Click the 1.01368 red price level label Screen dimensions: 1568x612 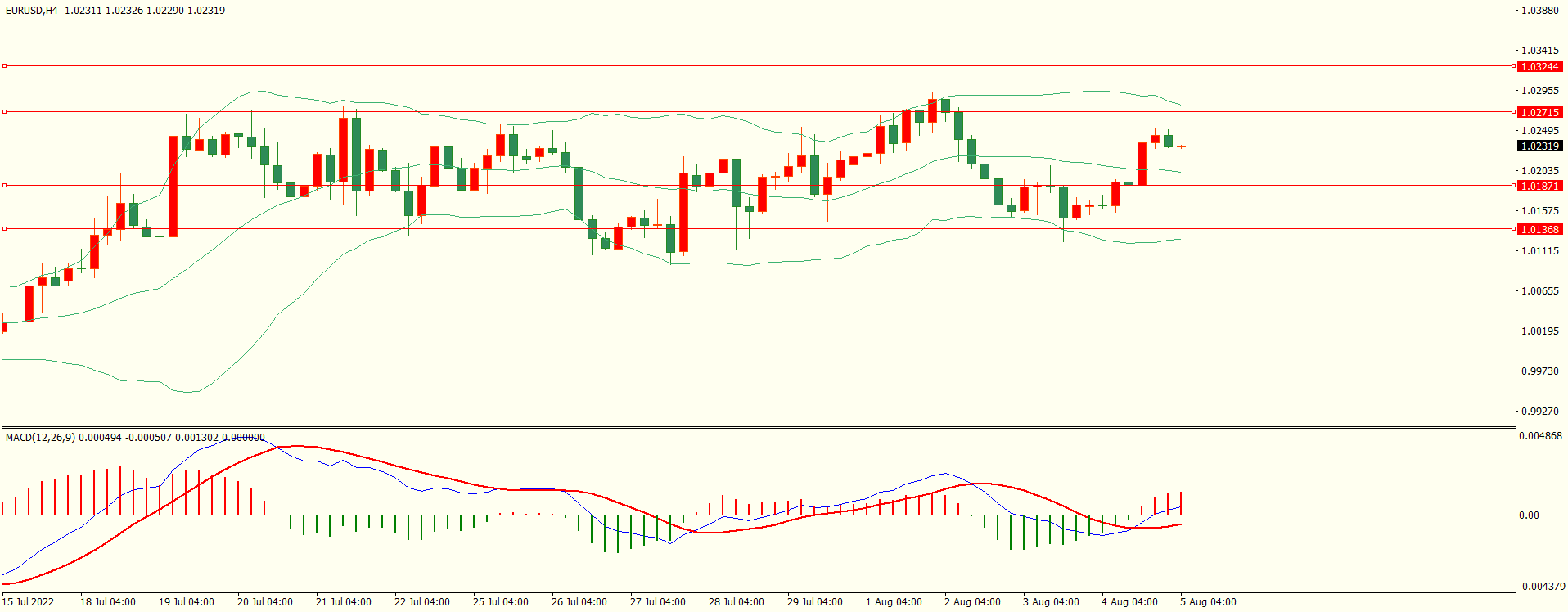click(x=1539, y=229)
